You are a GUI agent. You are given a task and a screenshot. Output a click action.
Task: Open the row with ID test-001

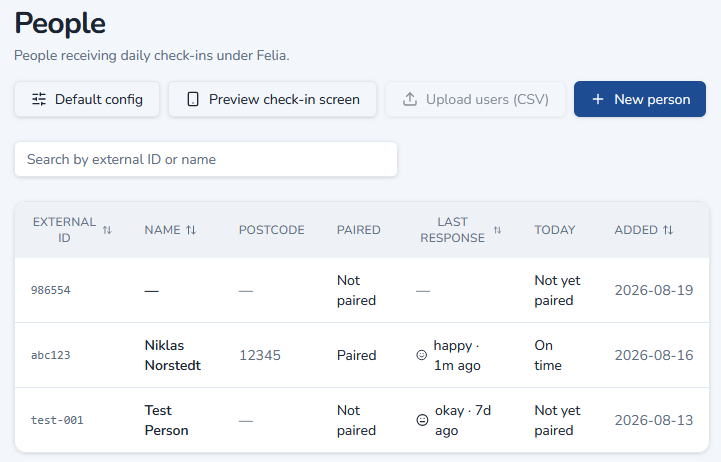[362, 420]
